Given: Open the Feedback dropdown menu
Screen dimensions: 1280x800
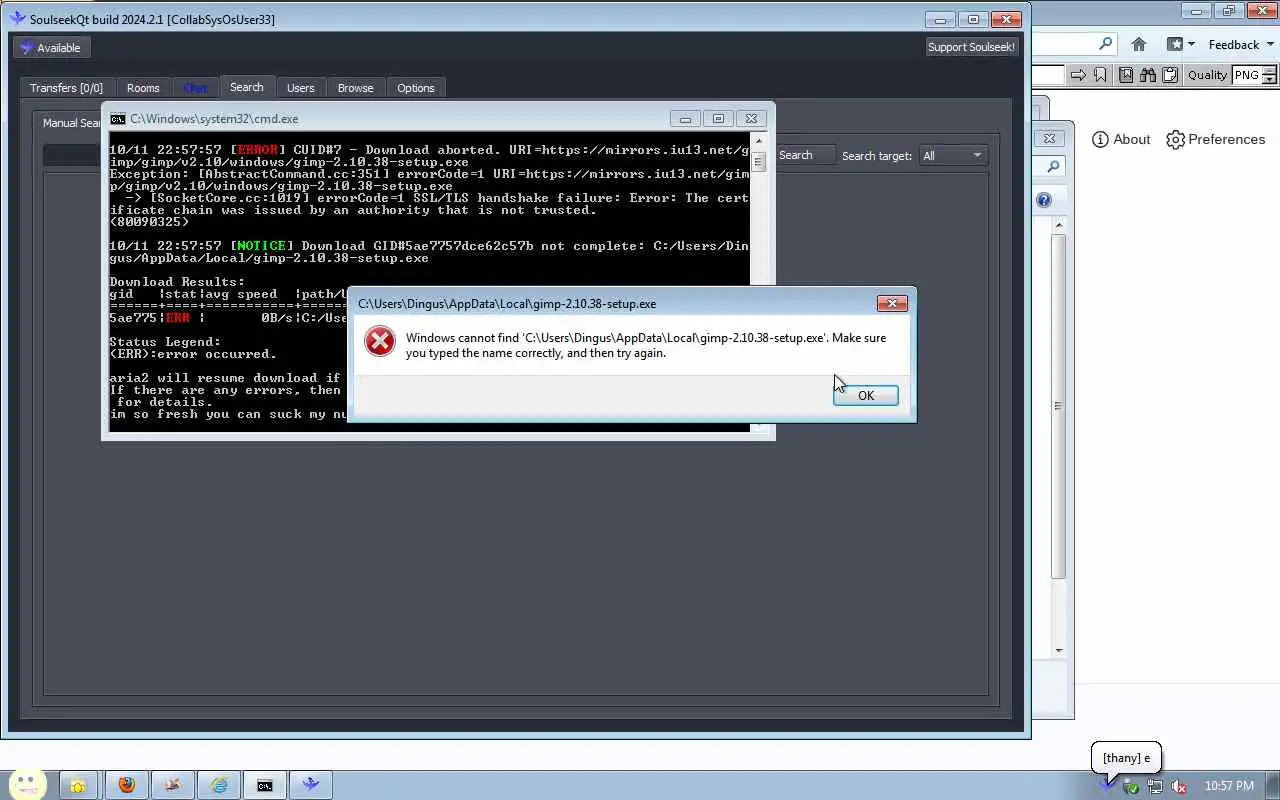Looking at the screenshot, I should [x=1242, y=44].
